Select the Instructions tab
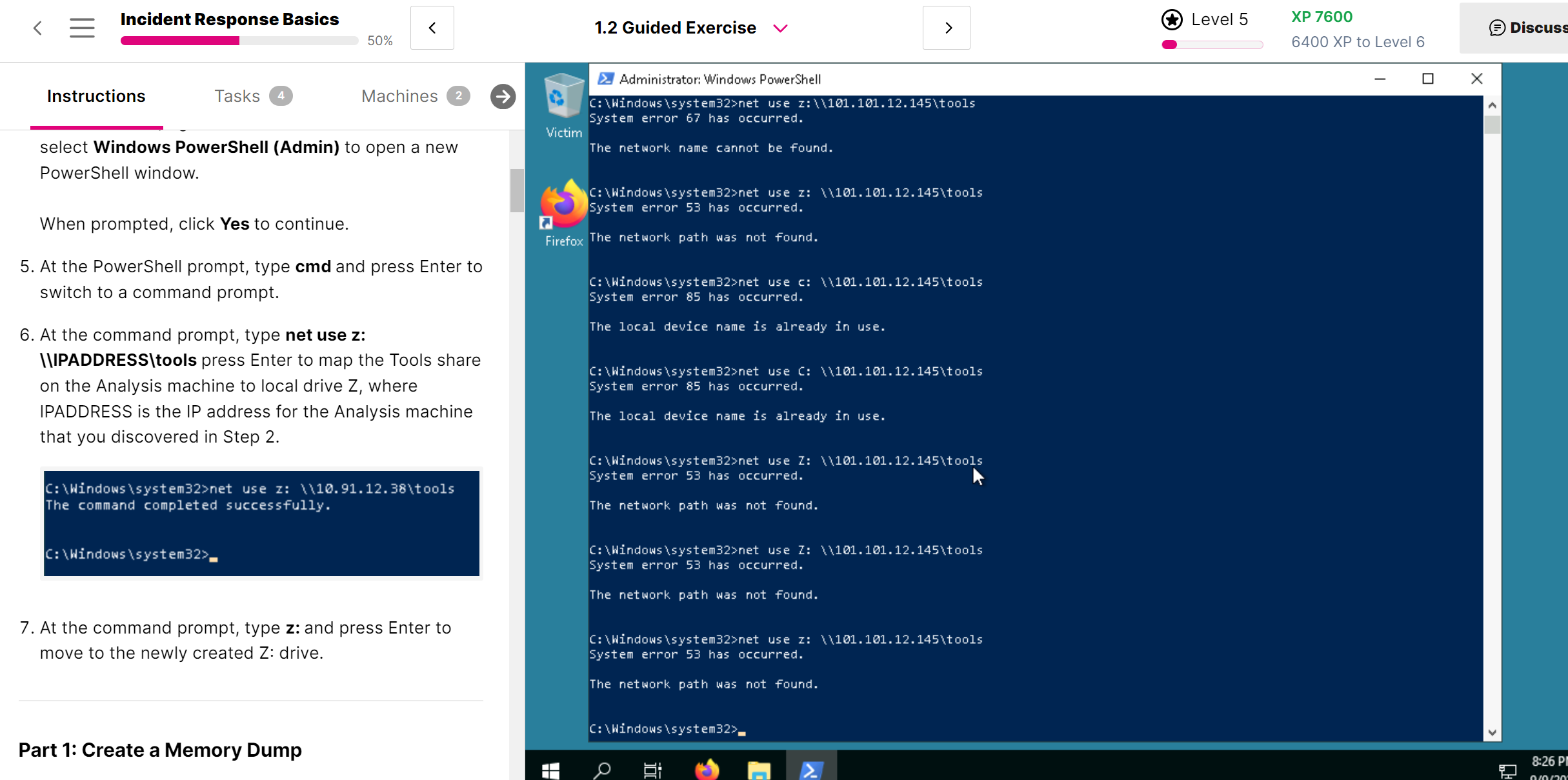The width and height of the screenshot is (1568, 780). [x=96, y=96]
